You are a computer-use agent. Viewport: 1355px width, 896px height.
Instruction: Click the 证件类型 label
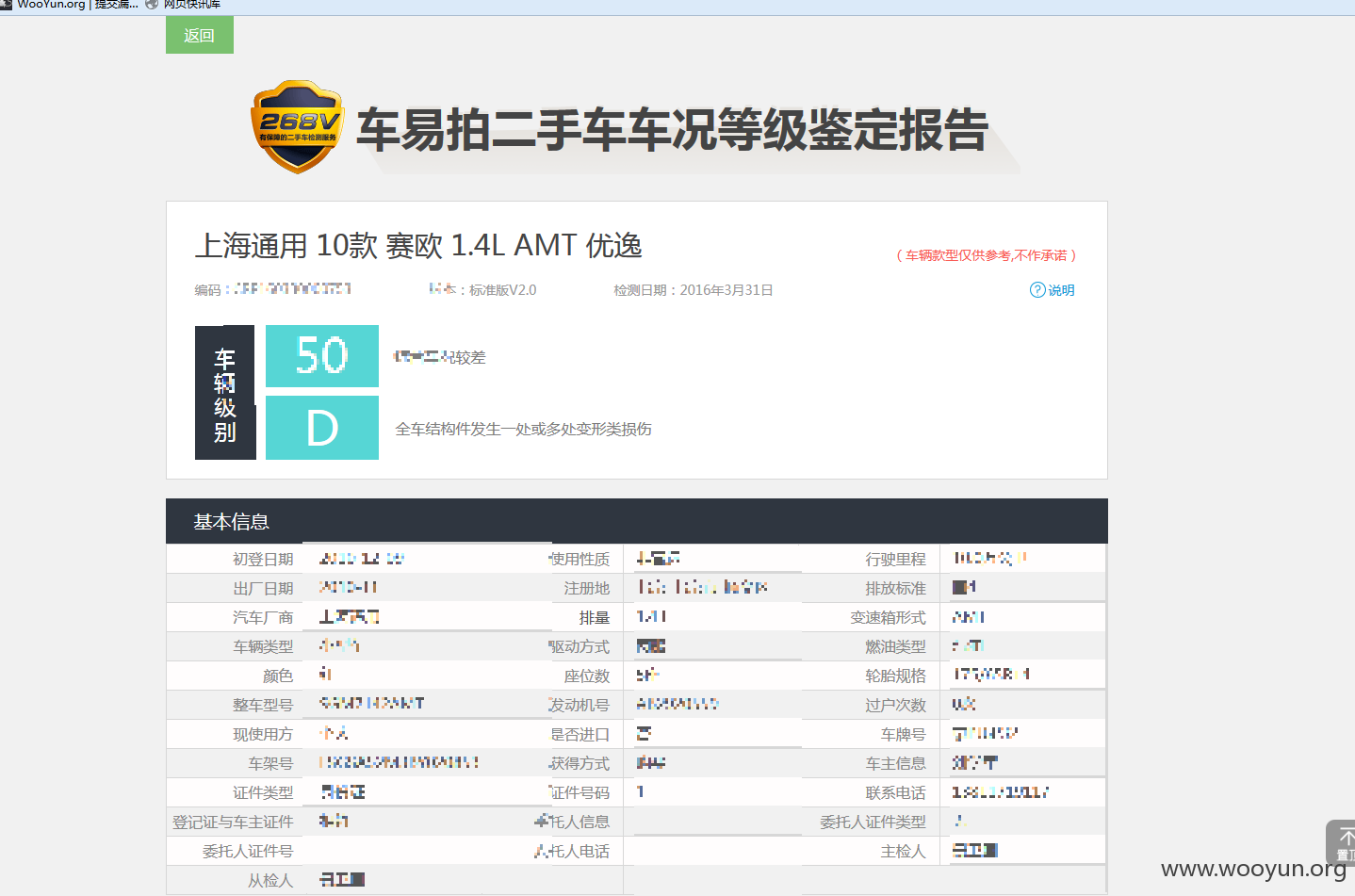pyautogui.click(x=264, y=793)
